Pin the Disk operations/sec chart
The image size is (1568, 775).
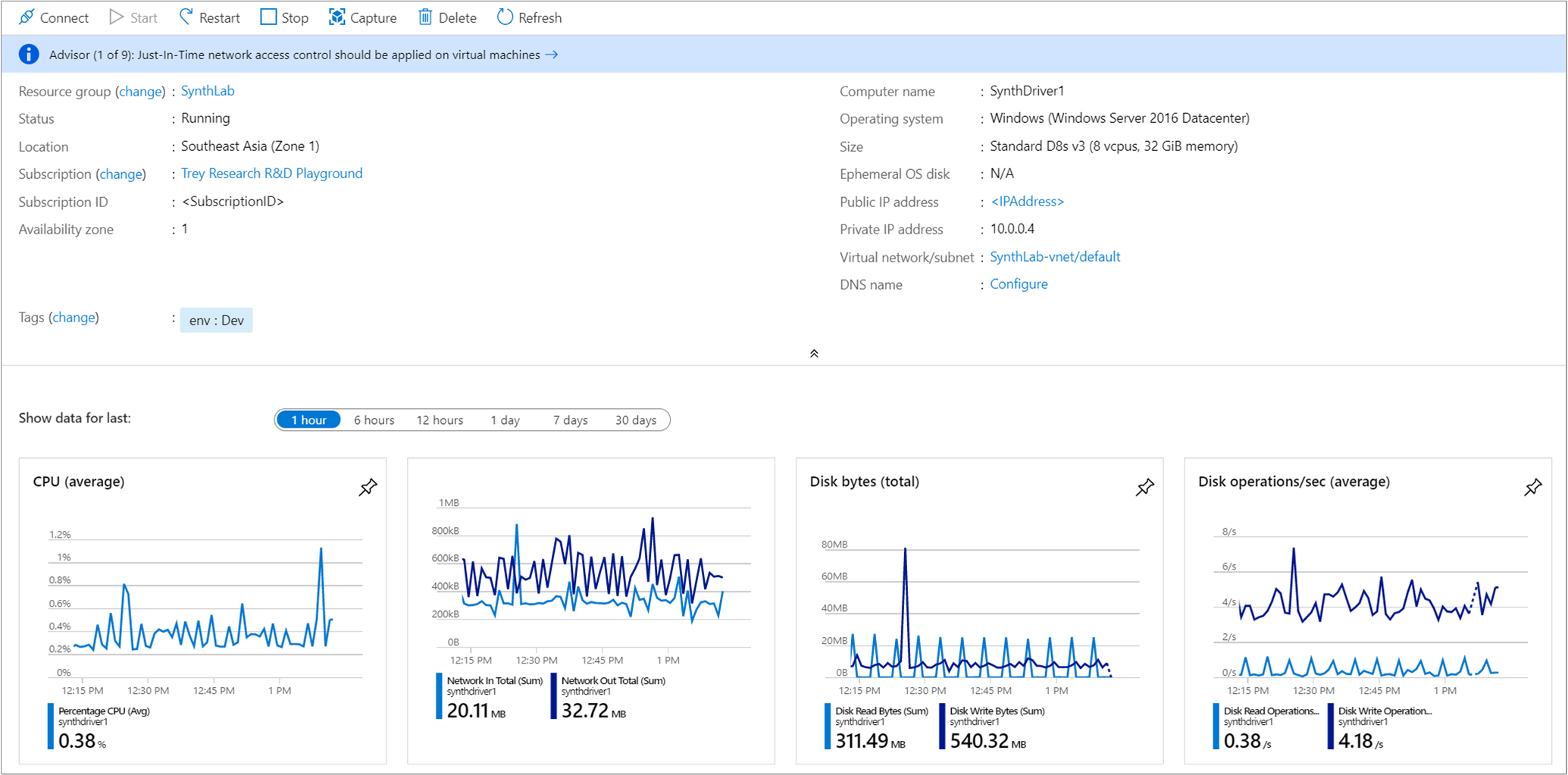click(1532, 487)
